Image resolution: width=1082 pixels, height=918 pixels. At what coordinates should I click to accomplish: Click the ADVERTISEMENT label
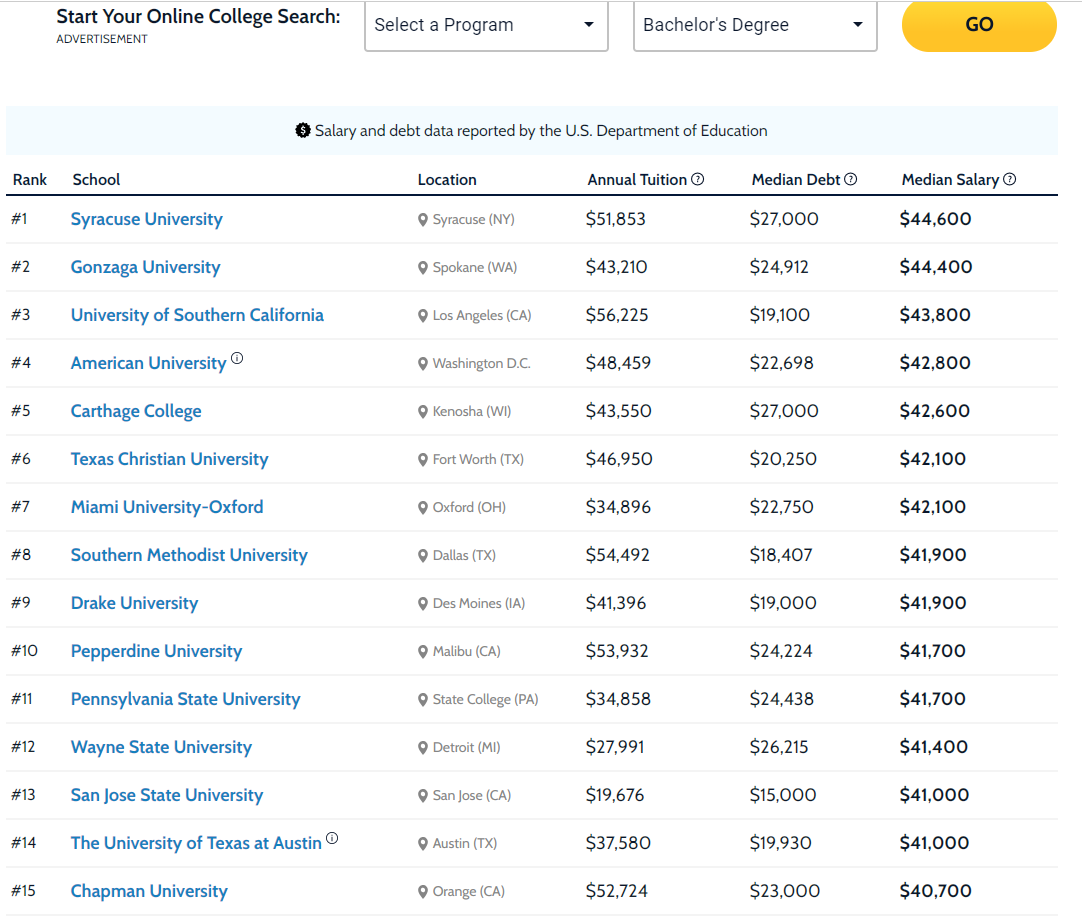coord(102,39)
